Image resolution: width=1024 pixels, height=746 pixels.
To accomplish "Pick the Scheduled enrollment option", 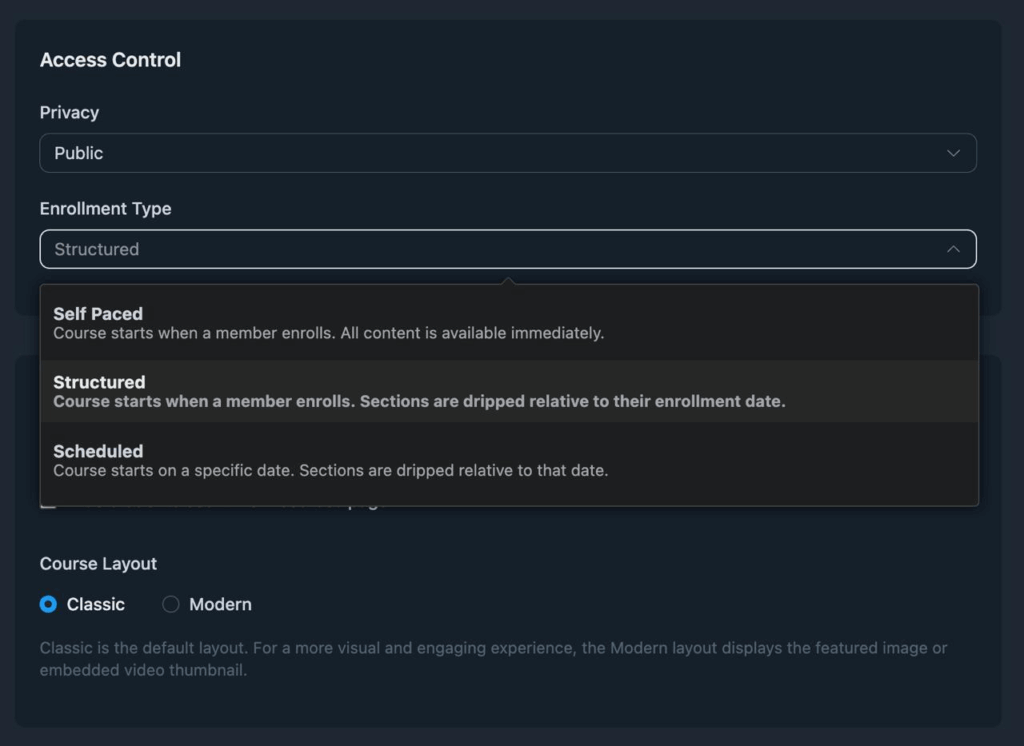I will click(x=98, y=451).
